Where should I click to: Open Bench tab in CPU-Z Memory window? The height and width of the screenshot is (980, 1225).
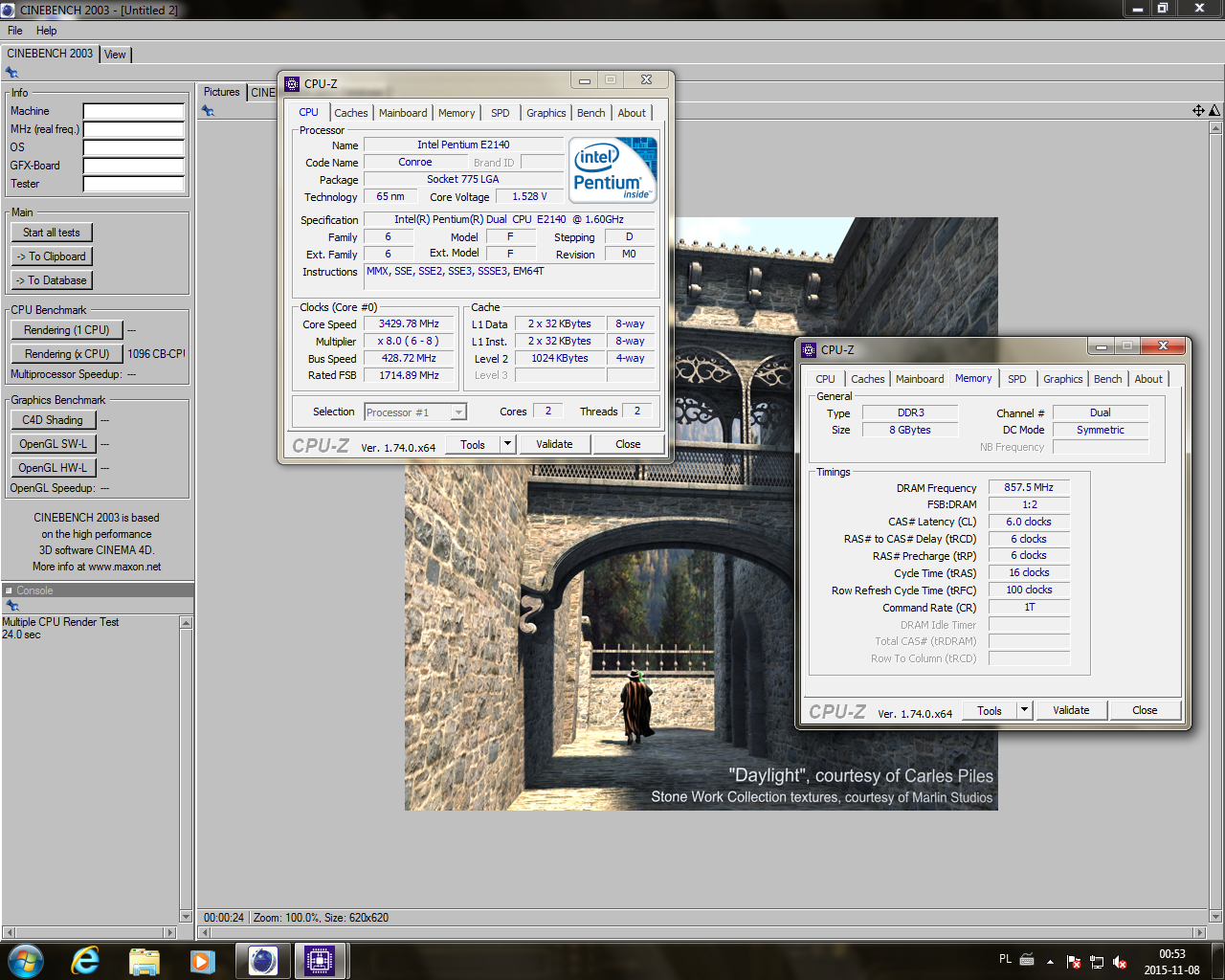pyautogui.click(x=1108, y=379)
